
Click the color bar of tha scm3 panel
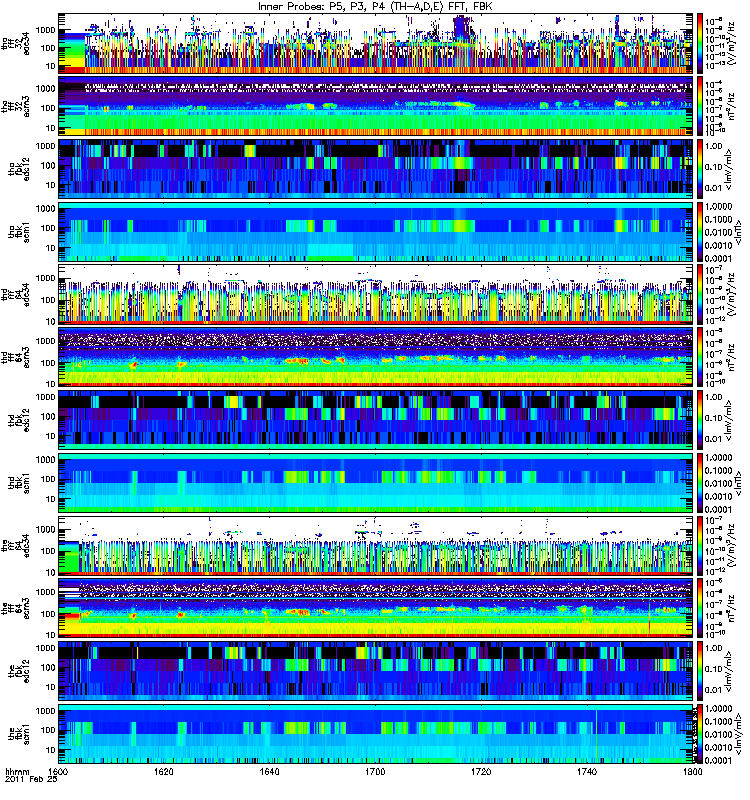coord(700,106)
